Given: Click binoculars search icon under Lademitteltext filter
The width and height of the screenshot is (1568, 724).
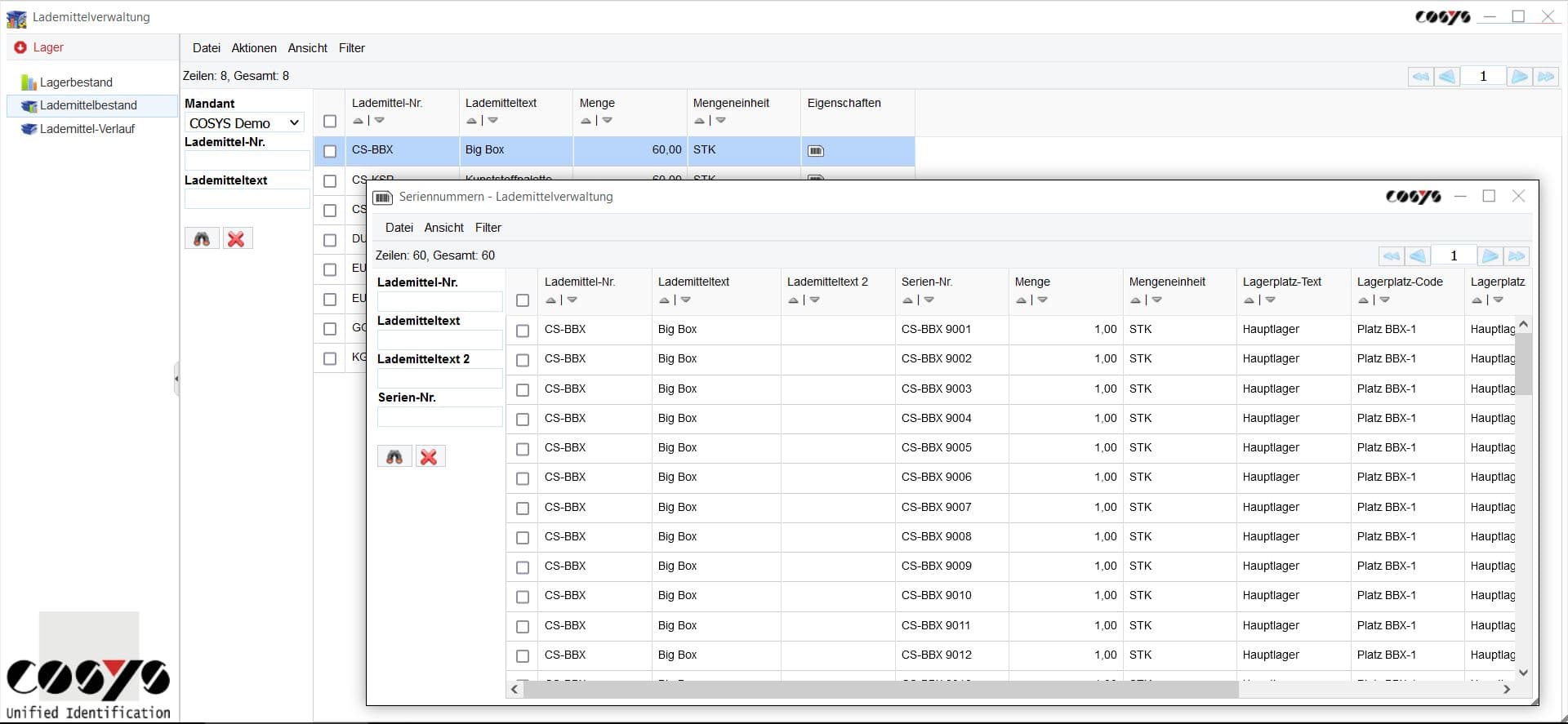Looking at the screenshot, I should click(202, 238).
